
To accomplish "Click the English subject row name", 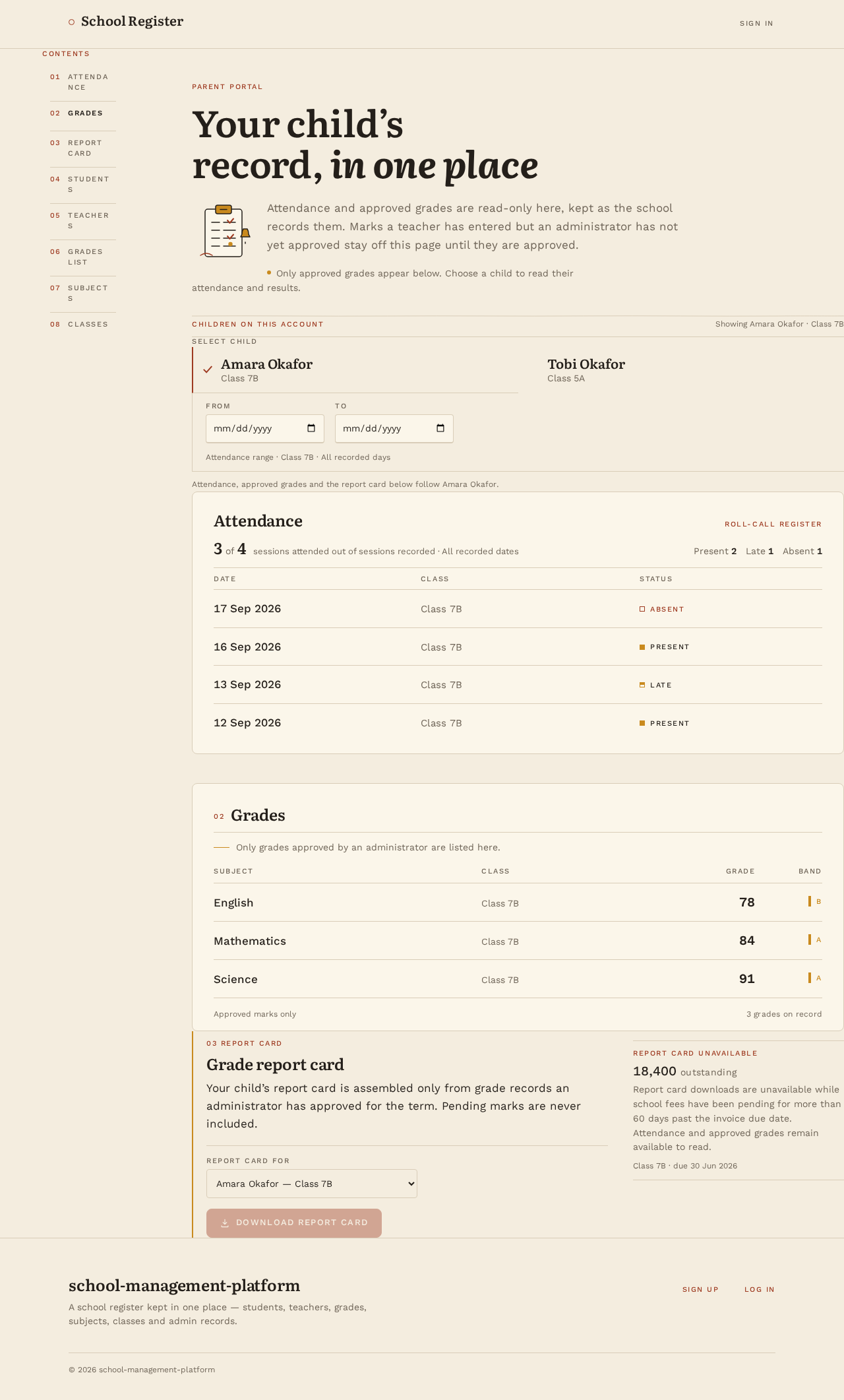I will pyautogui.click(x=233, y=903).
